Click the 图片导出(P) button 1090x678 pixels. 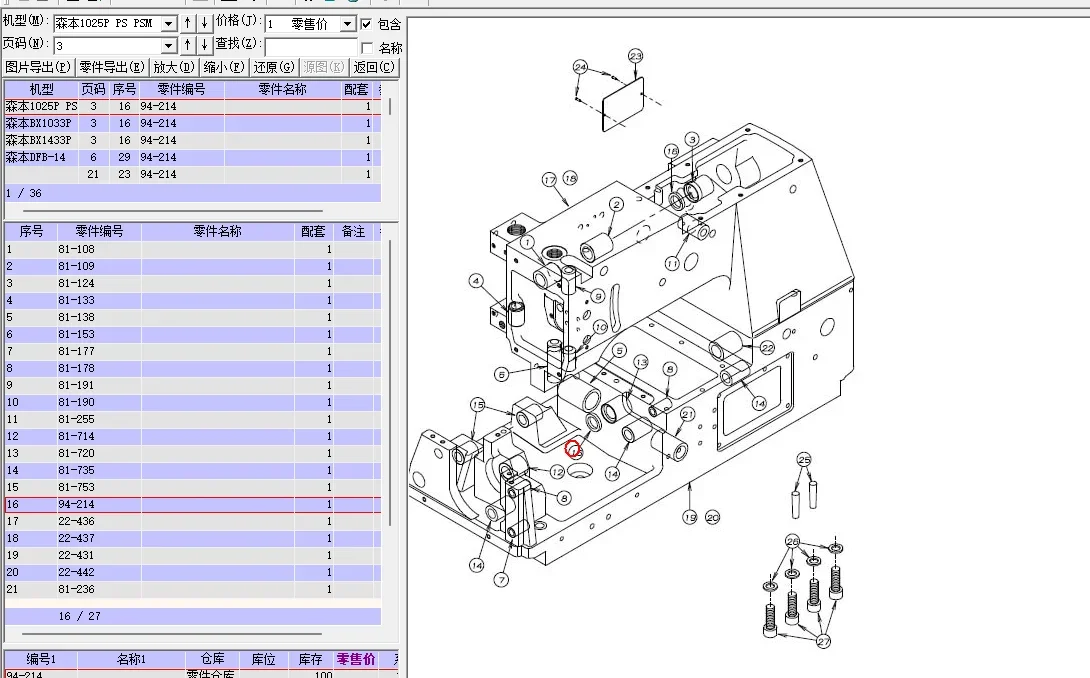click(x=38, y=67)
